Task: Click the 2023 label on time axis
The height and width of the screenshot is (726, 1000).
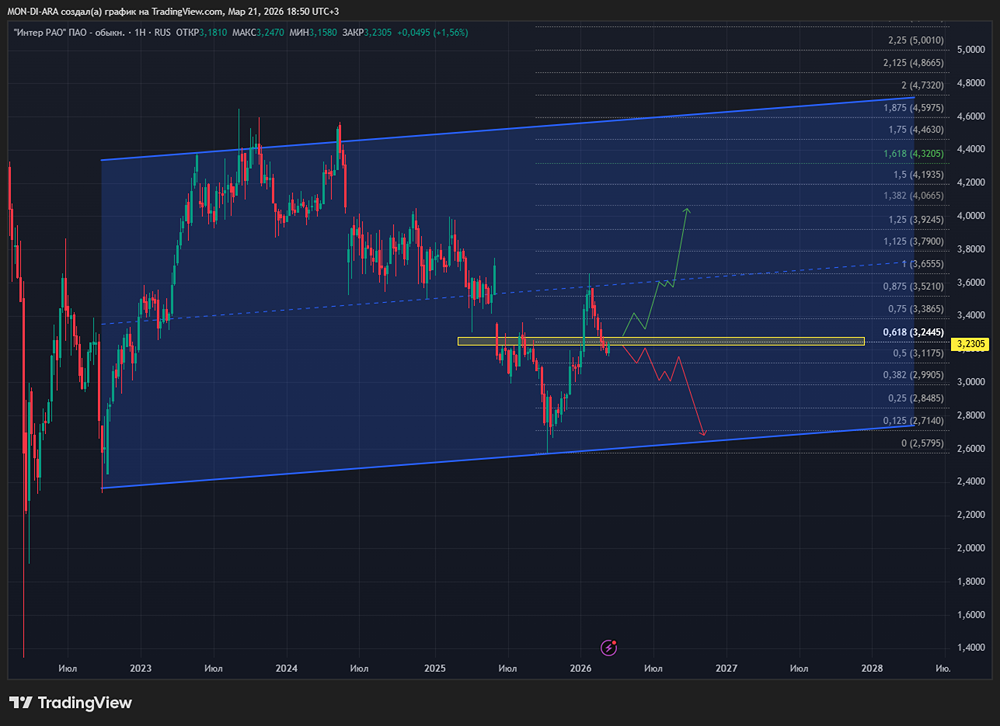Action: (x=140, y=669)
